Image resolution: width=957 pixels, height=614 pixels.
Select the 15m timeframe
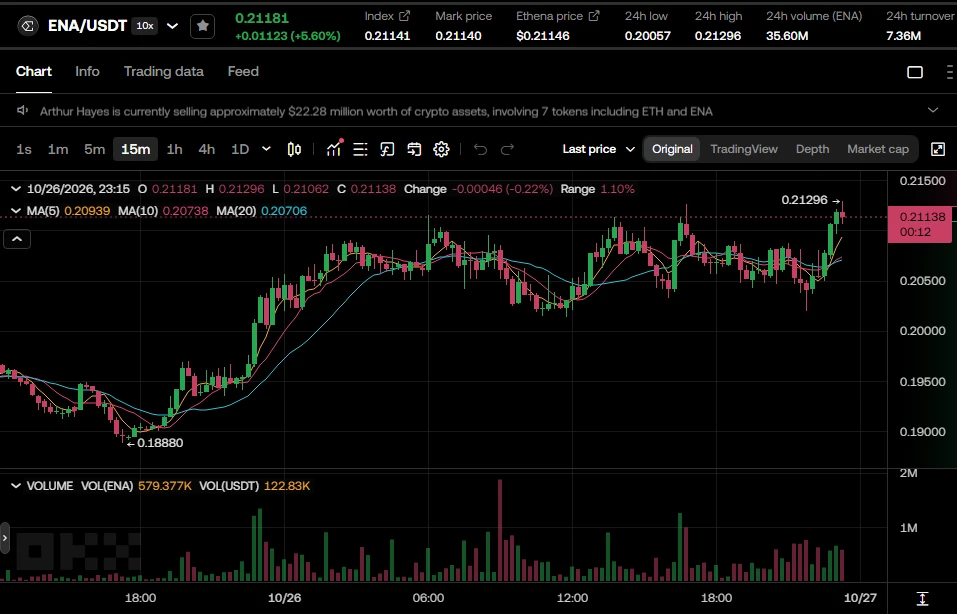pyautogui.click(x=135, y=149)
